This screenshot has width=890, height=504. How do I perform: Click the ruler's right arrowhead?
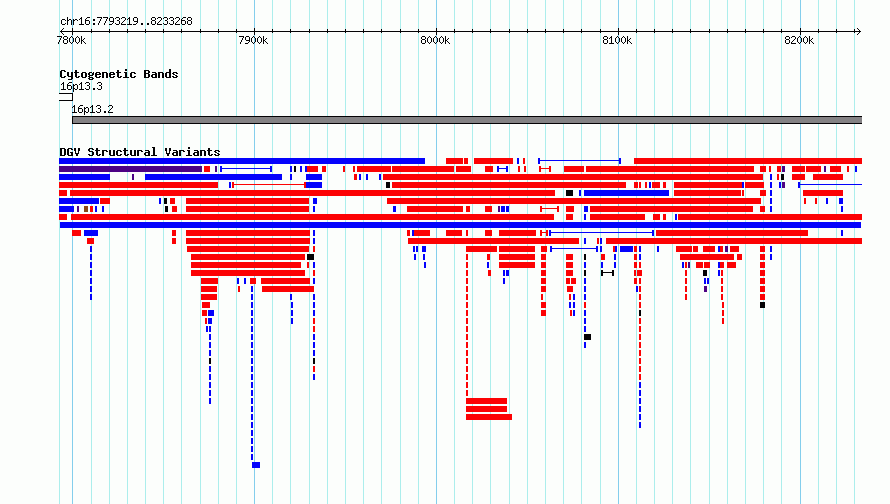click(859, 31)
